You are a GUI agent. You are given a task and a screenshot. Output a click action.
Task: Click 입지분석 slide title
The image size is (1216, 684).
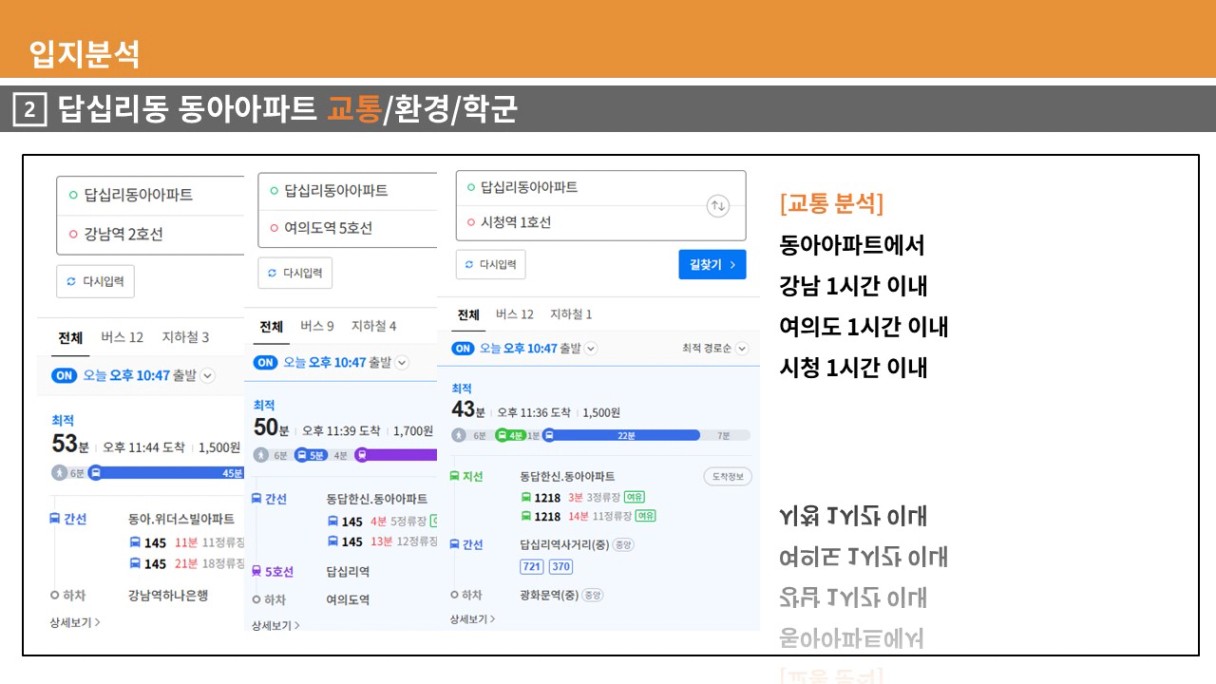[x=84, y=53]
